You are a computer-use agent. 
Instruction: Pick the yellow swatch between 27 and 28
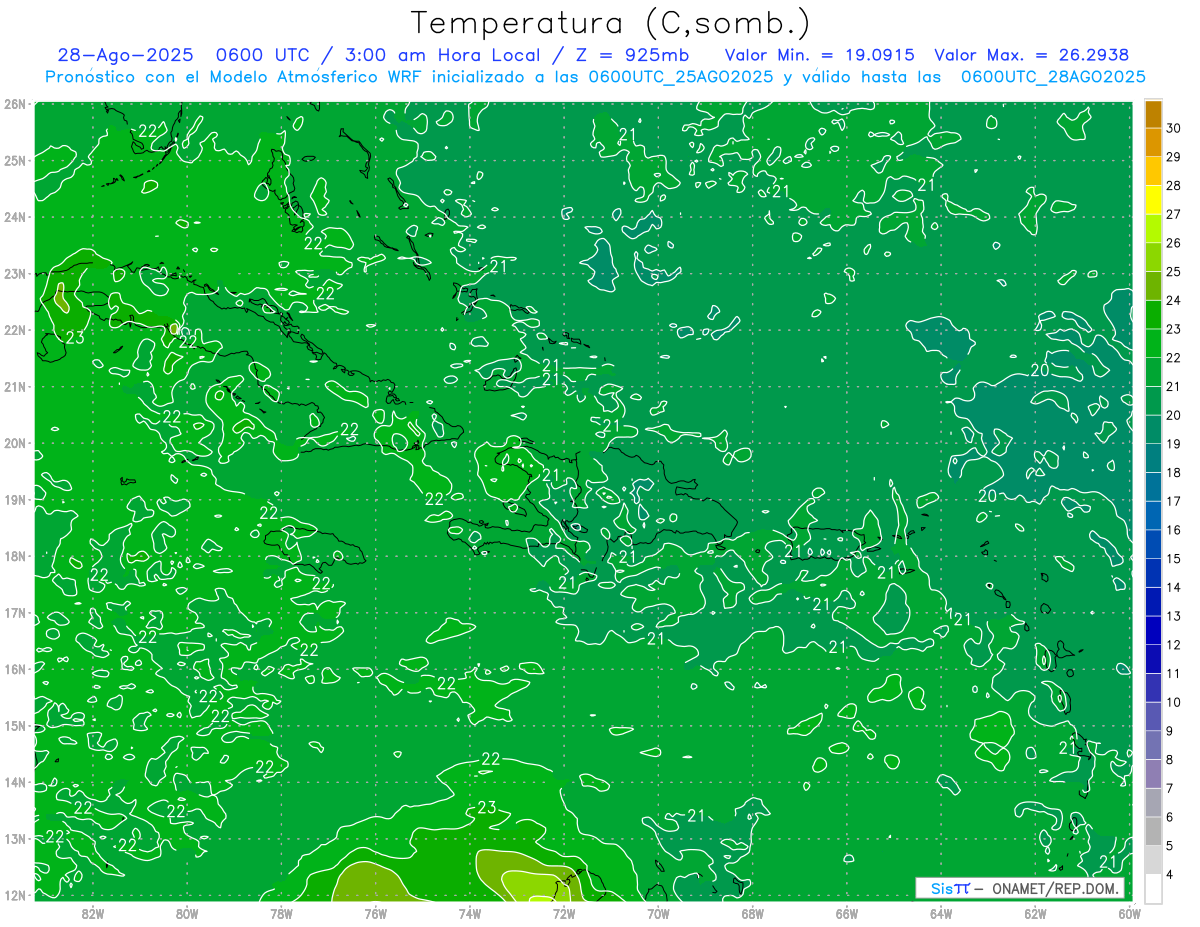(1153, 200)
